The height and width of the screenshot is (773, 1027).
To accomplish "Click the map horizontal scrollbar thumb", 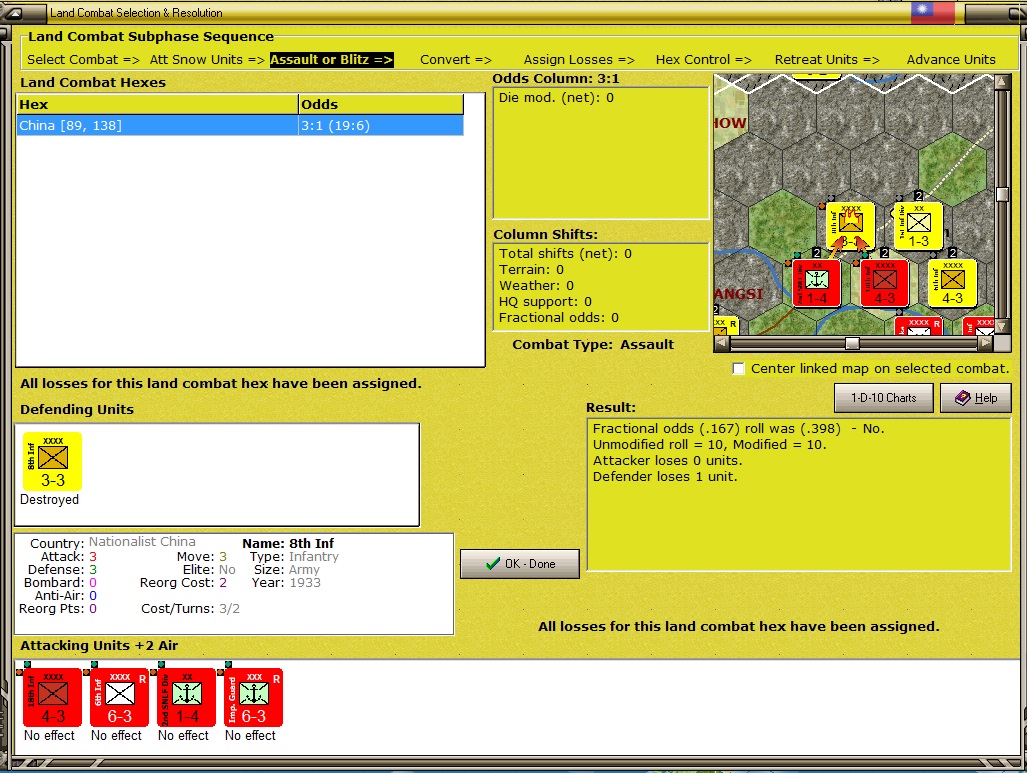I will (x=852, y=343).
